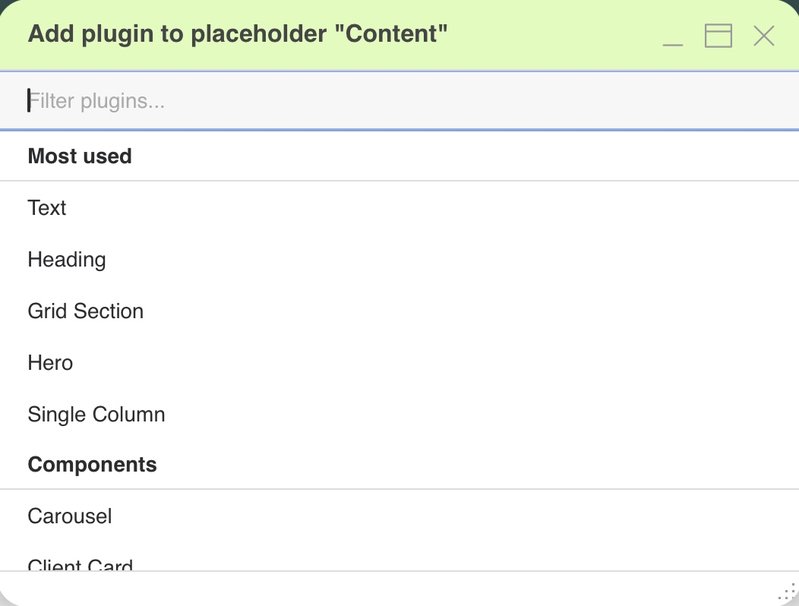Click the dialog title 'Add plugin to placeholder'
This screenshot has width=799, height=606.
point(237,34)
